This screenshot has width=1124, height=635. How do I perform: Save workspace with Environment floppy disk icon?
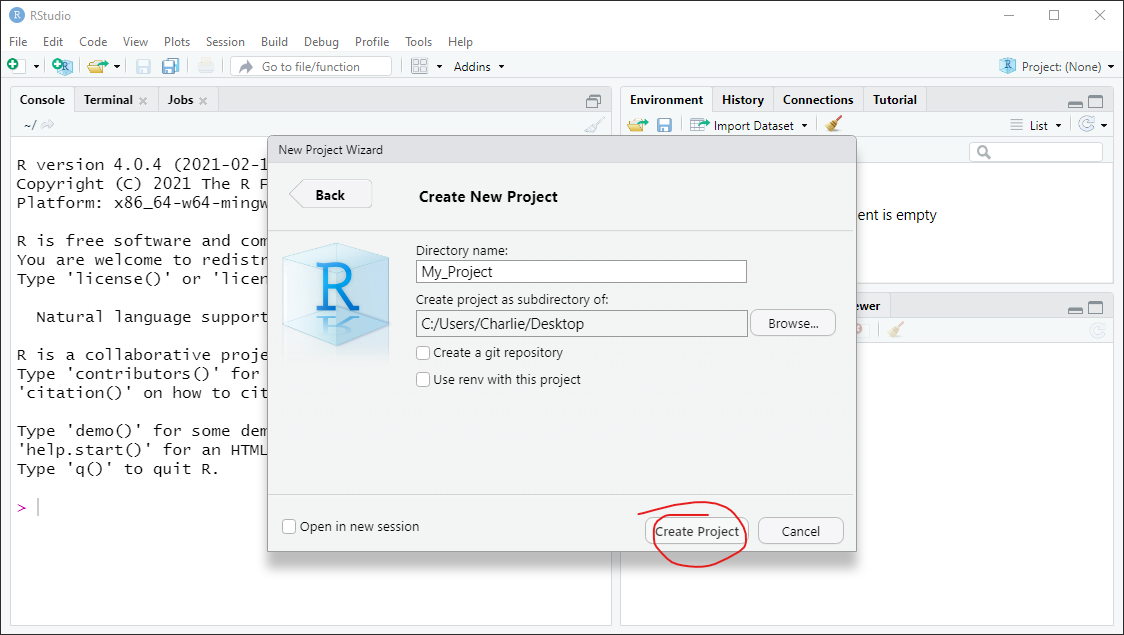[664, 125]
